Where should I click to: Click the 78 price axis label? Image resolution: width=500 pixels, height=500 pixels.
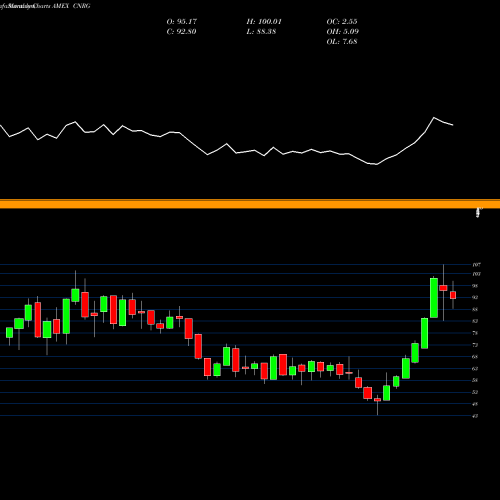(x=475, y=333)
